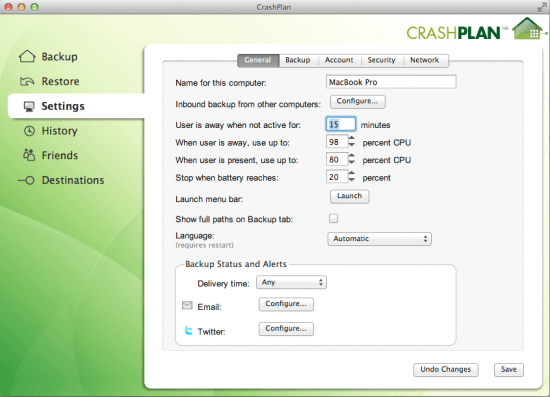
Task: Click Configure for inbound backup
Action: point(357,101)
